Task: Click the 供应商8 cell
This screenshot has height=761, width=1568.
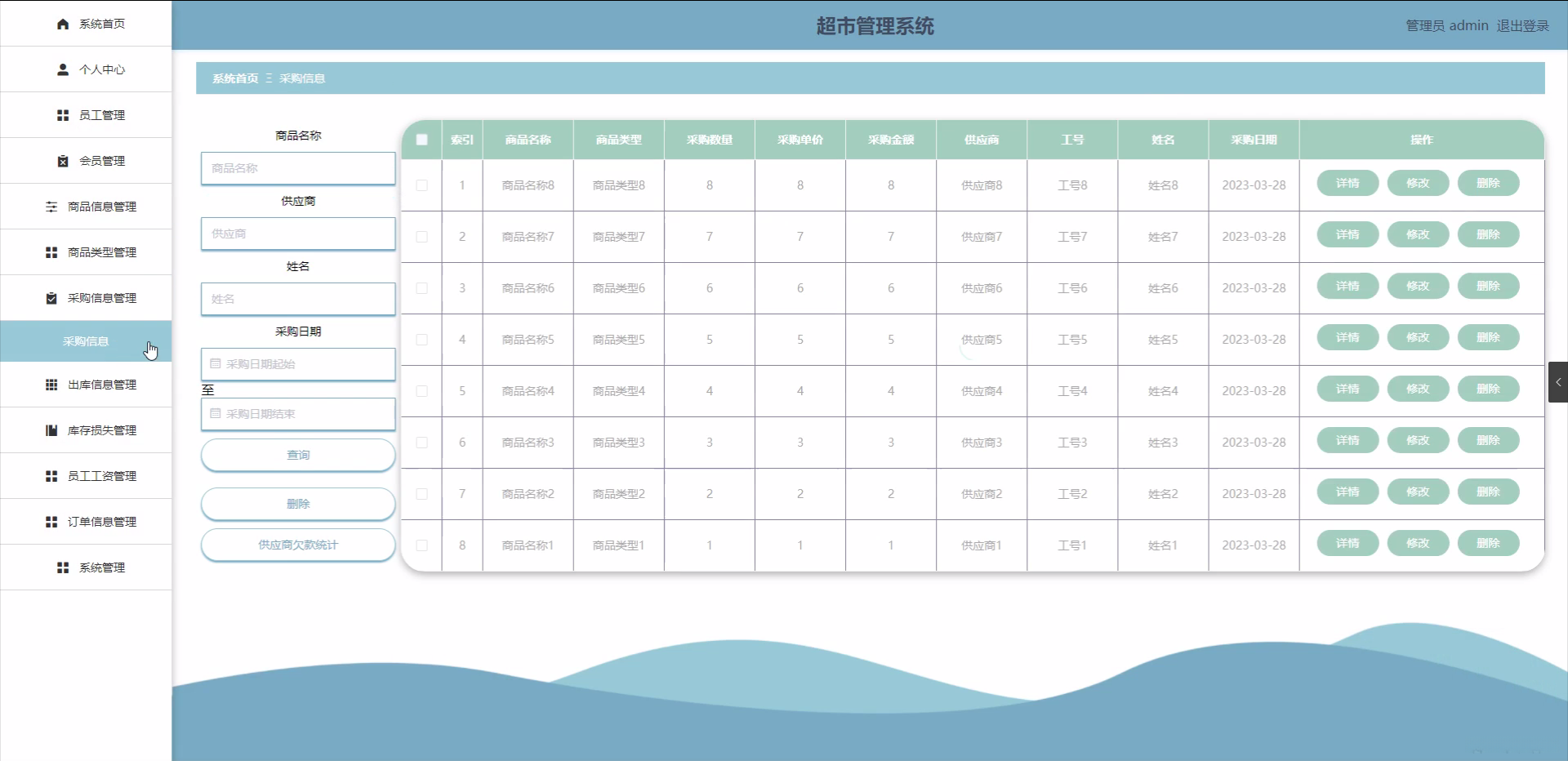Action: point(982,185)
